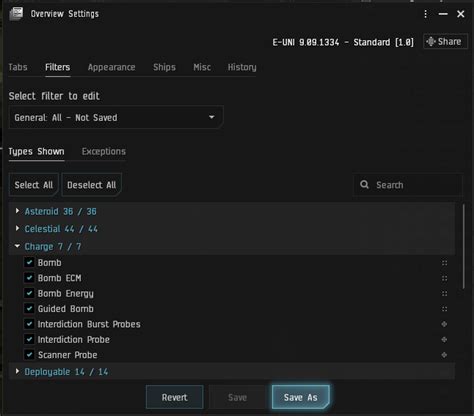Screen dimensions: 474x416
Task: Open the three-dot more options menu
Action: point(426,14)
